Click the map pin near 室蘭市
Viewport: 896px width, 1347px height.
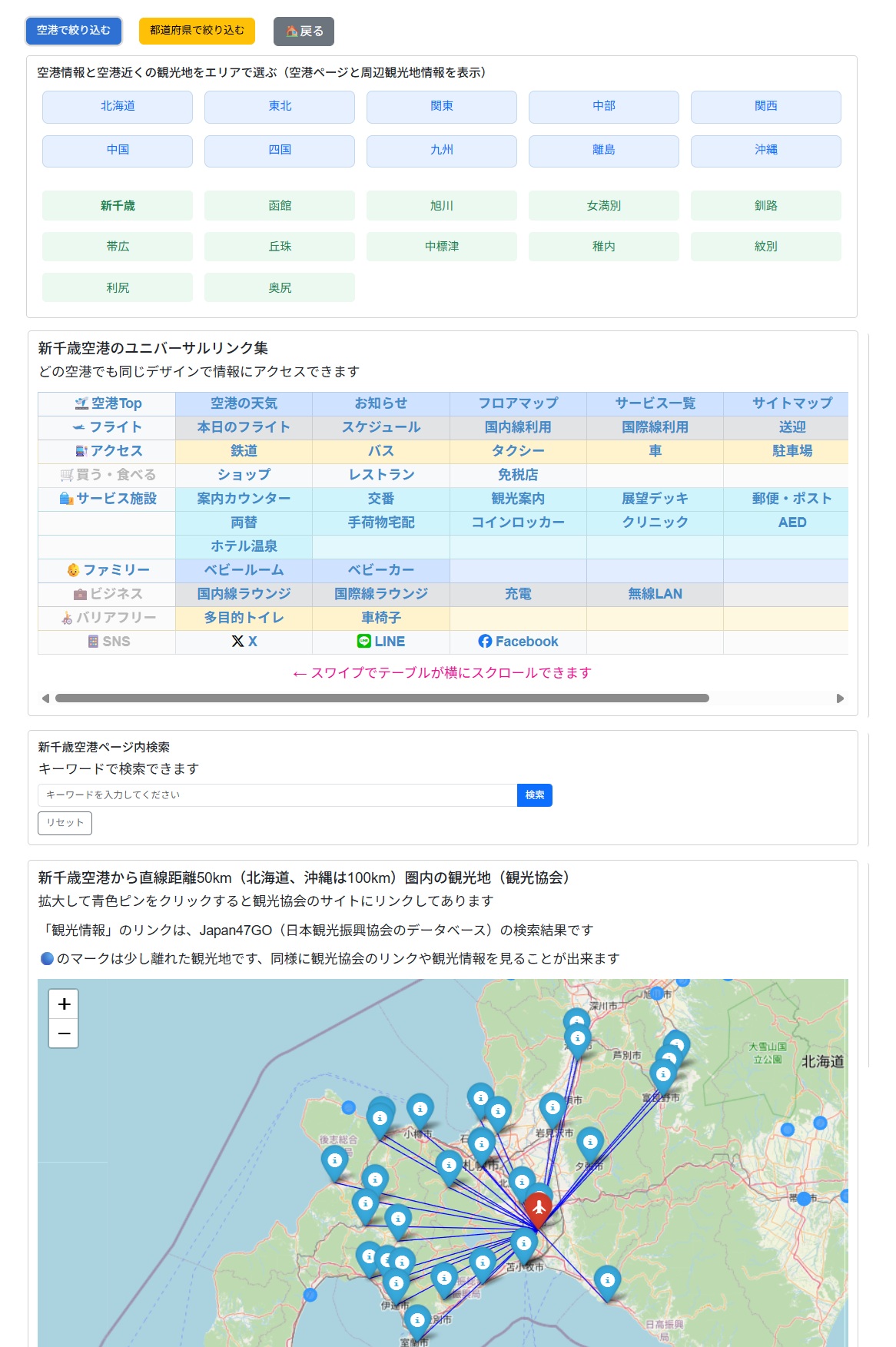[417, 1322]
